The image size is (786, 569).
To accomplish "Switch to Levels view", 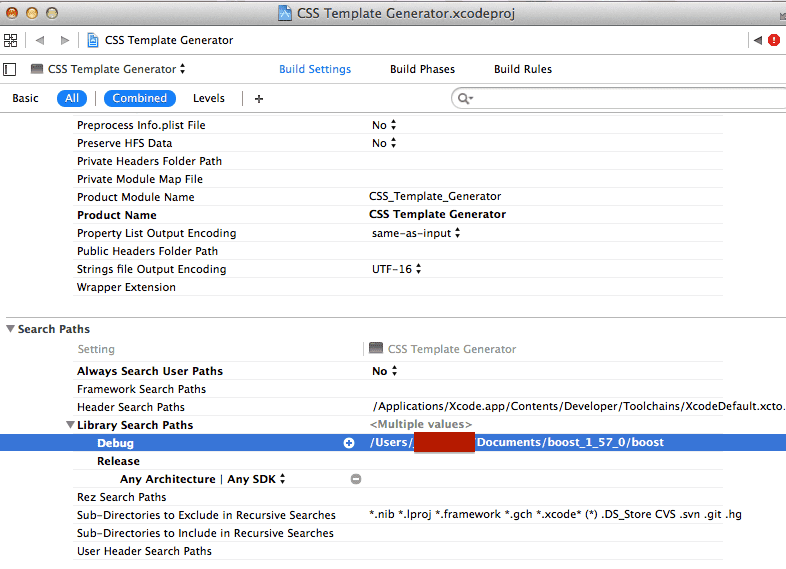I will [209, 98].
